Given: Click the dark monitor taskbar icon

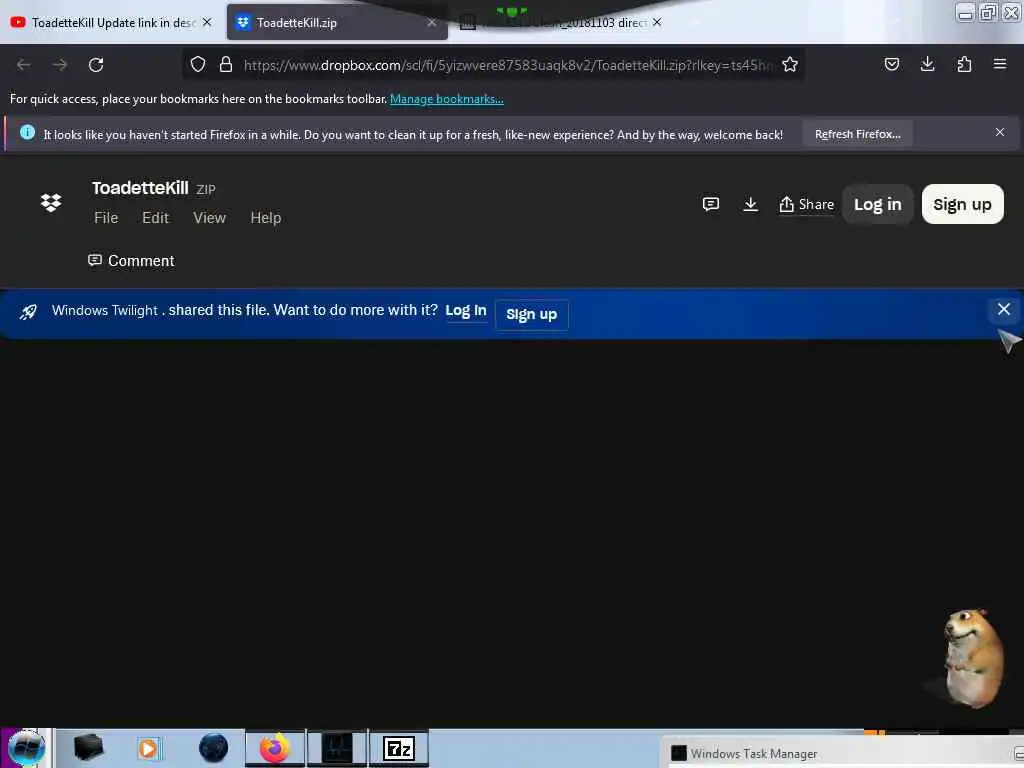Looking at the screenshot, I should click(x=337, y=748).
